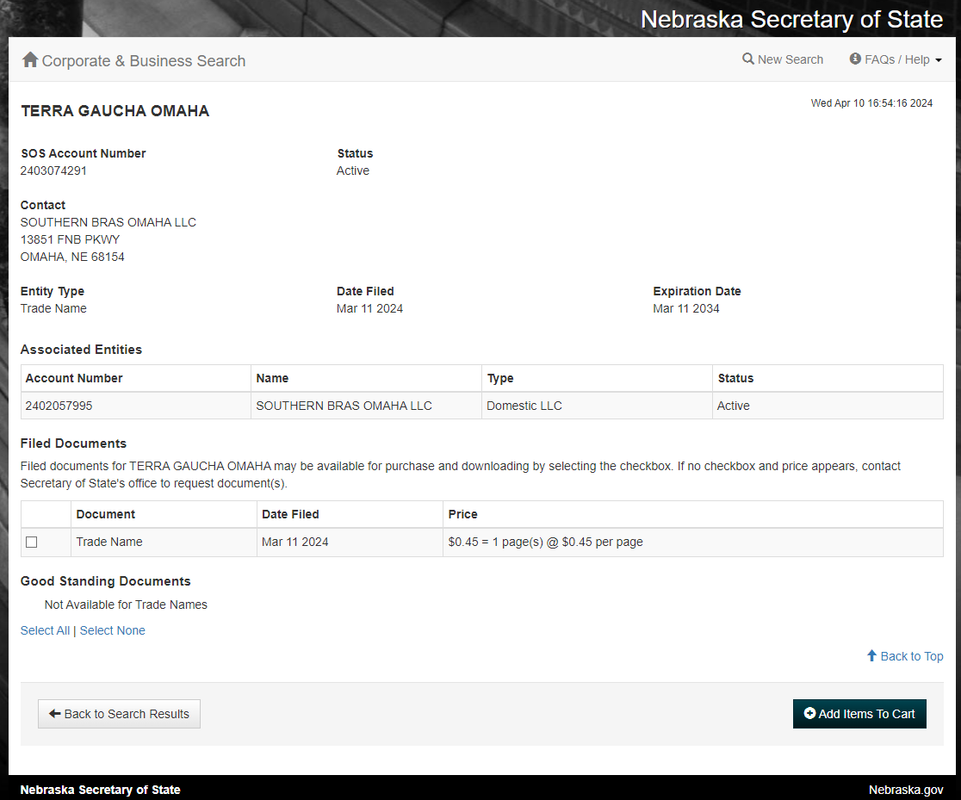Click contact address 13851 FNB PKWY

(70, 240)
